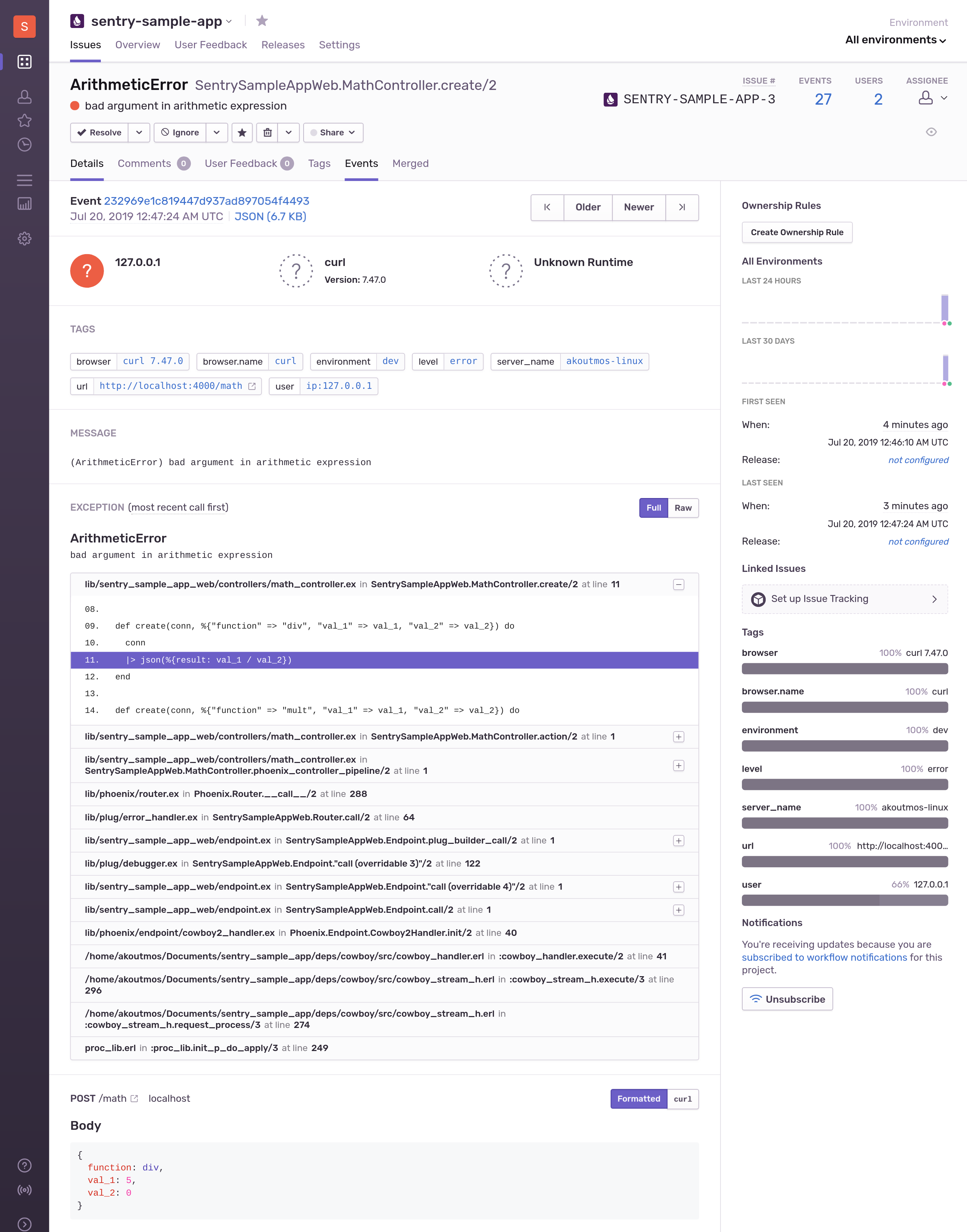The width and height of the screenshot is (967, 1232).
Task: Click Create Ownership Rule button
Action: click(796, 232)
